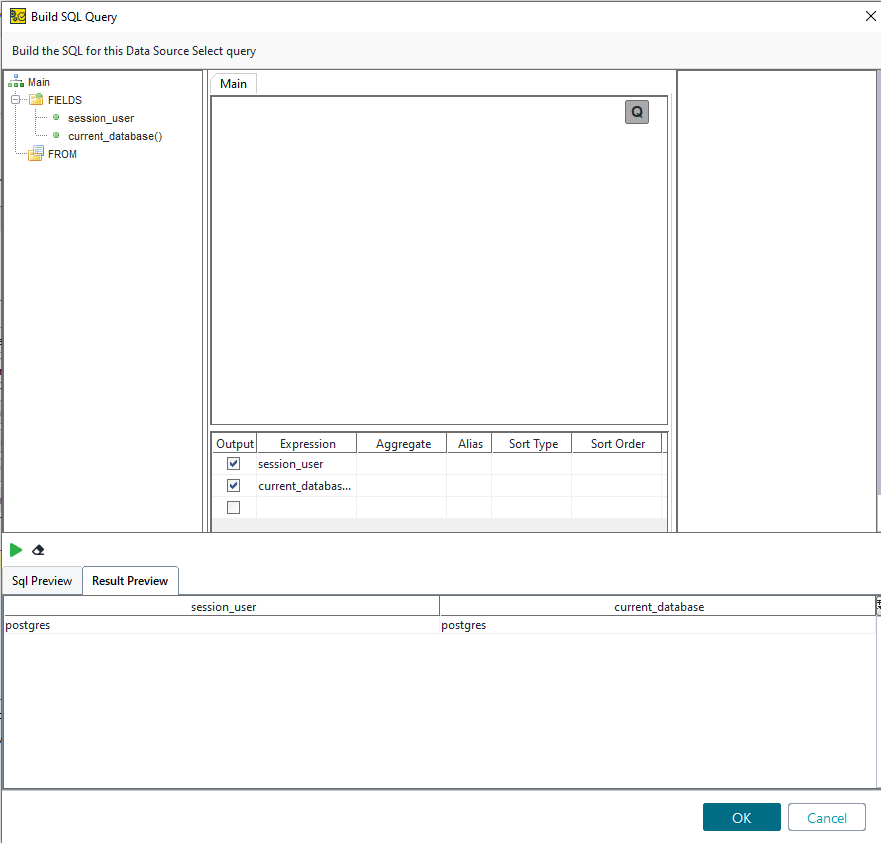This screenshot has height=843, width=881.
Task: Click the green dot beside current_database() in the tree
Action: tap(56, 136)
